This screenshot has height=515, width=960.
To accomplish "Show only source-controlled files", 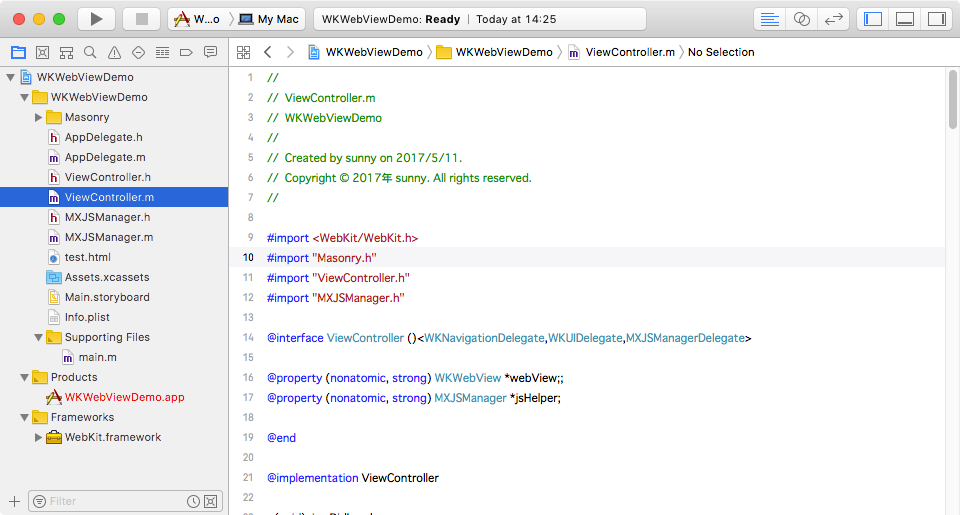I will pyautogui.click(x=211, y=502).
